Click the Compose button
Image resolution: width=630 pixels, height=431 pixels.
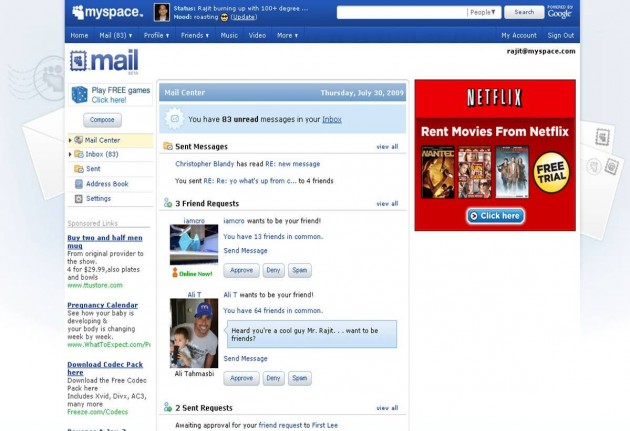tap(102, 120)
